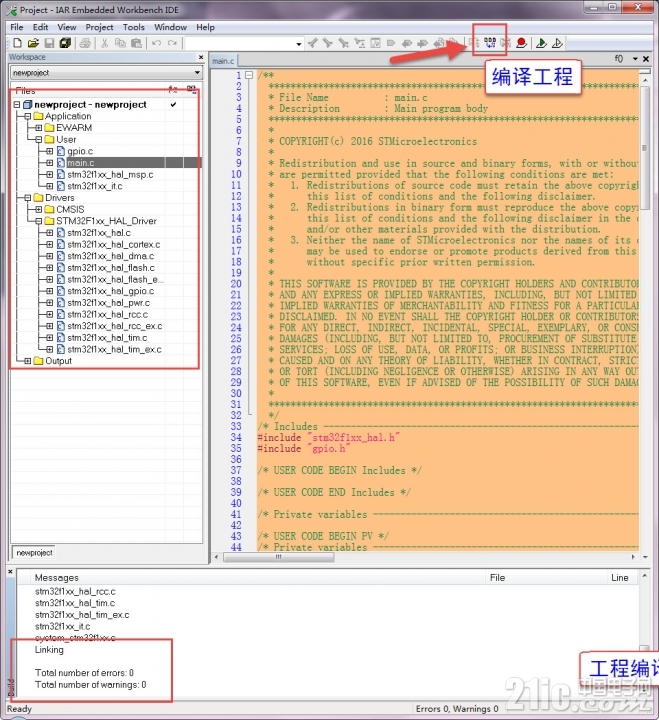Click the Save All toolbar icon
The width and height of the screenshot is (659, 720).
point(65,43)
